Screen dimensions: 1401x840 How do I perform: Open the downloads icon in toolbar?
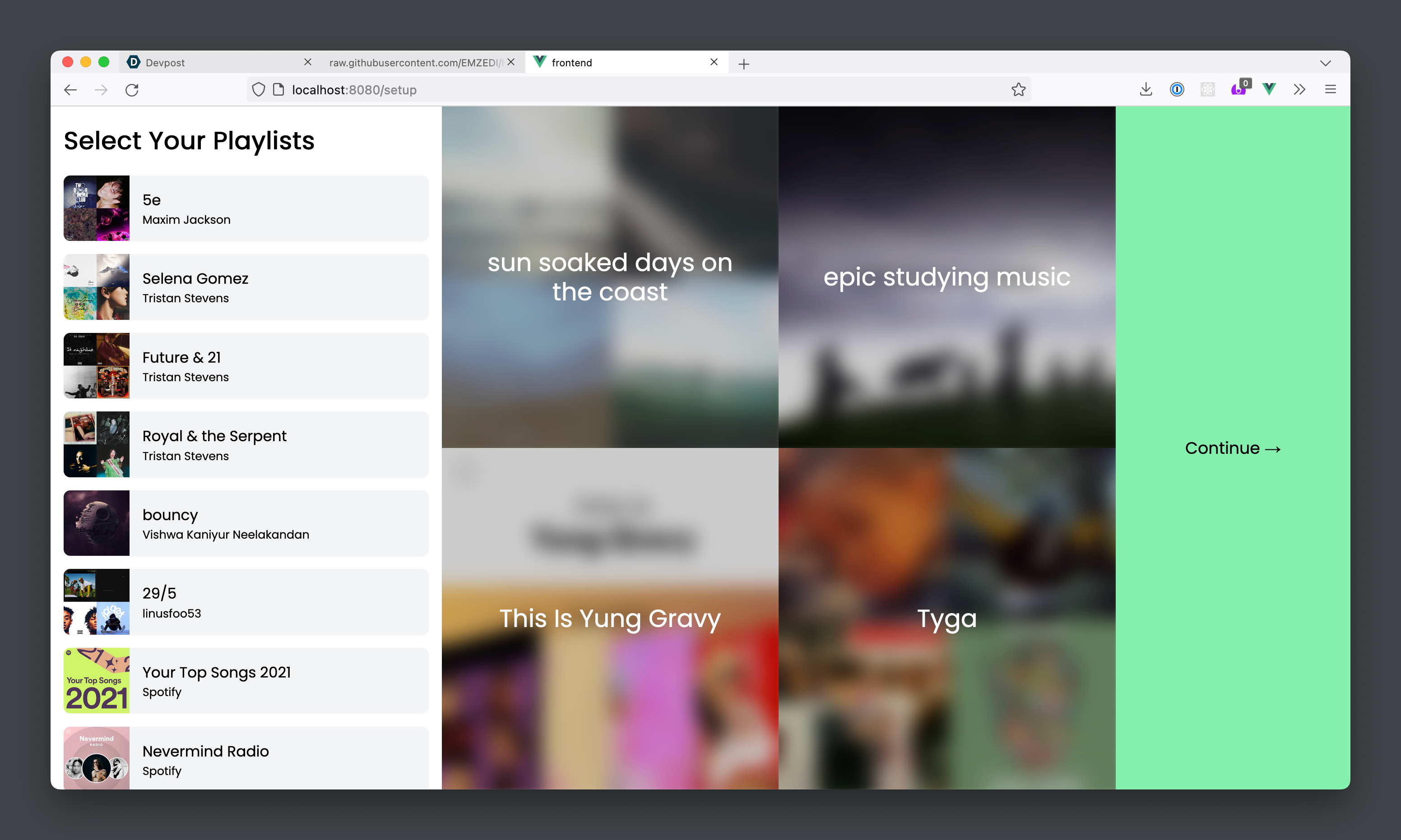[x=1146, y=89]
